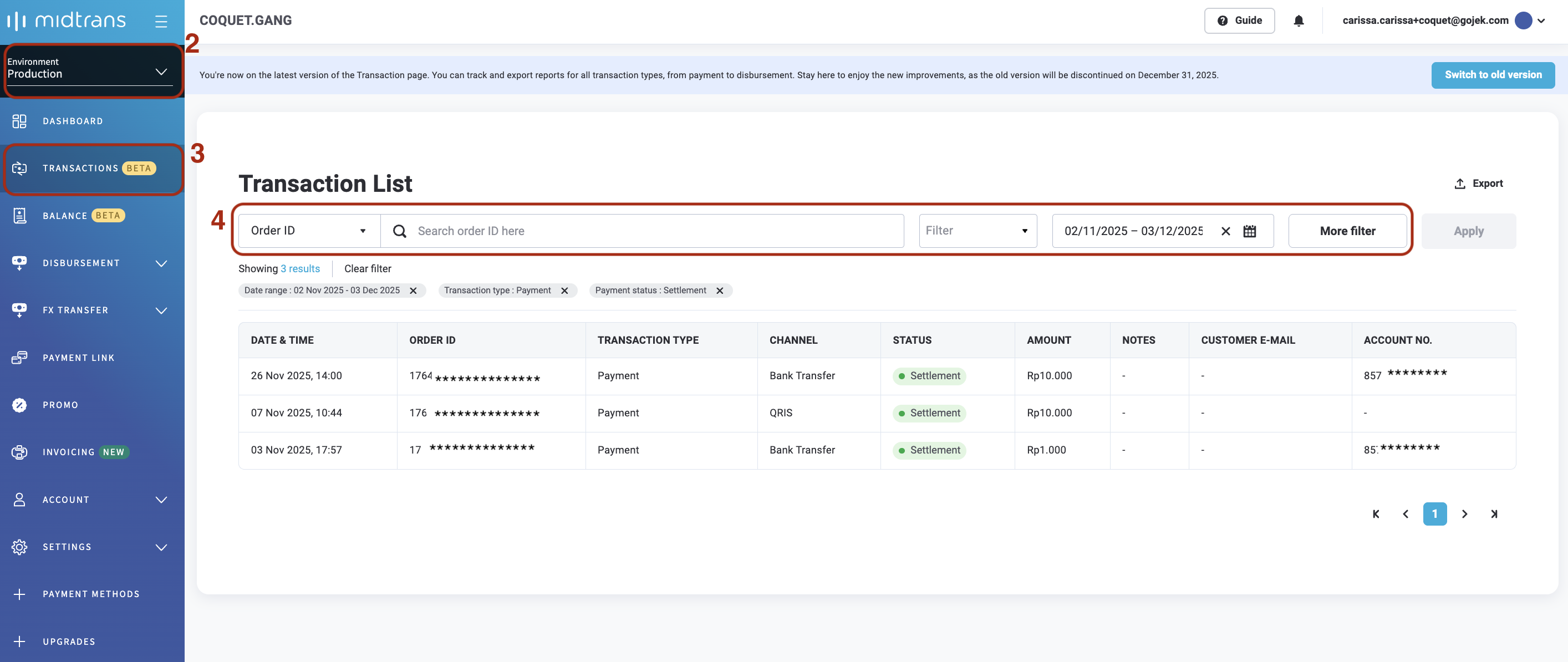Remove the Transaction type Payment filter chip
Screen dimensions: 1568x662
(x=564, y=291)
